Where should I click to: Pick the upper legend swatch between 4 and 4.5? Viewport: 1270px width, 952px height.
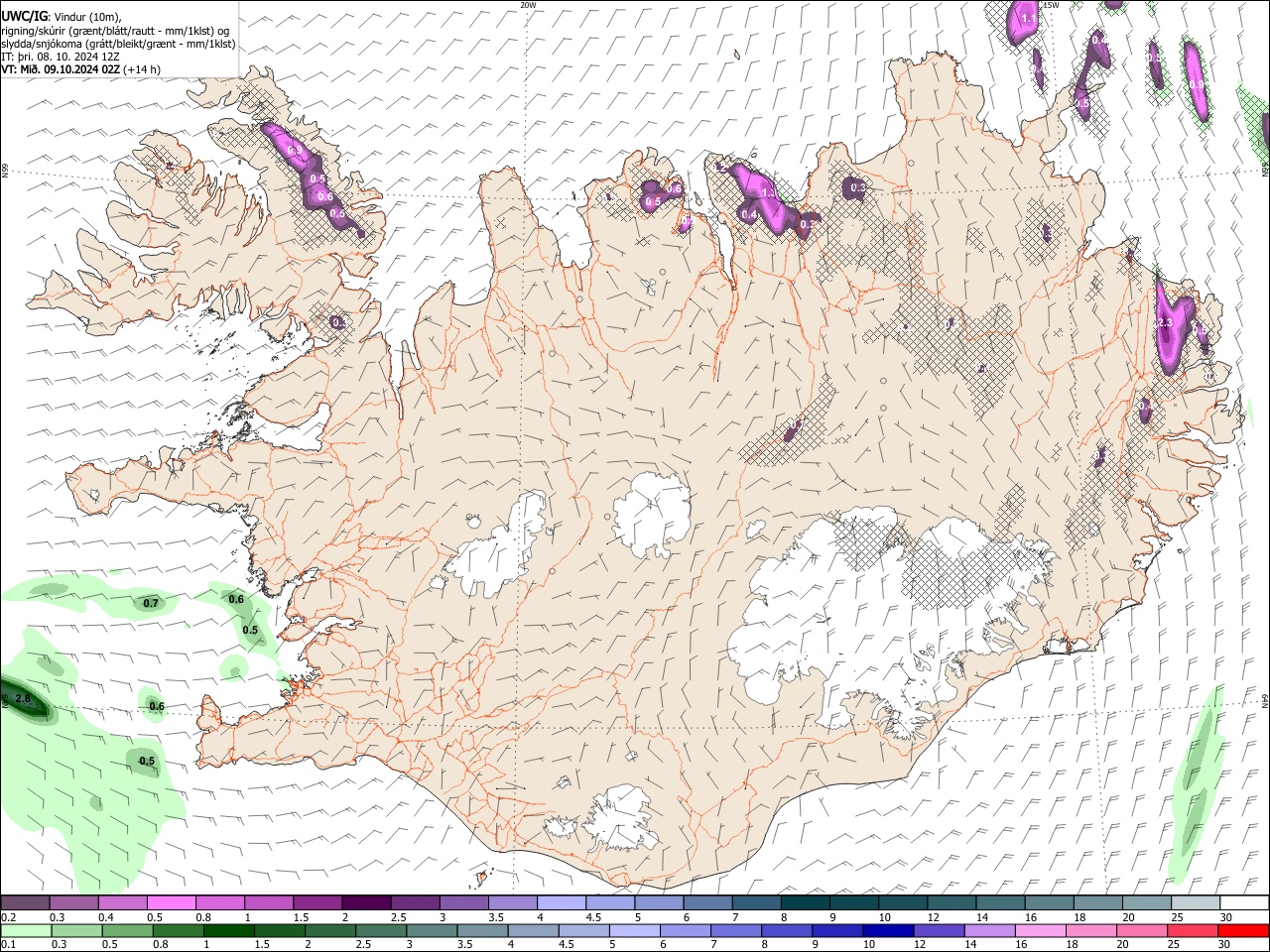click(561, 903)
